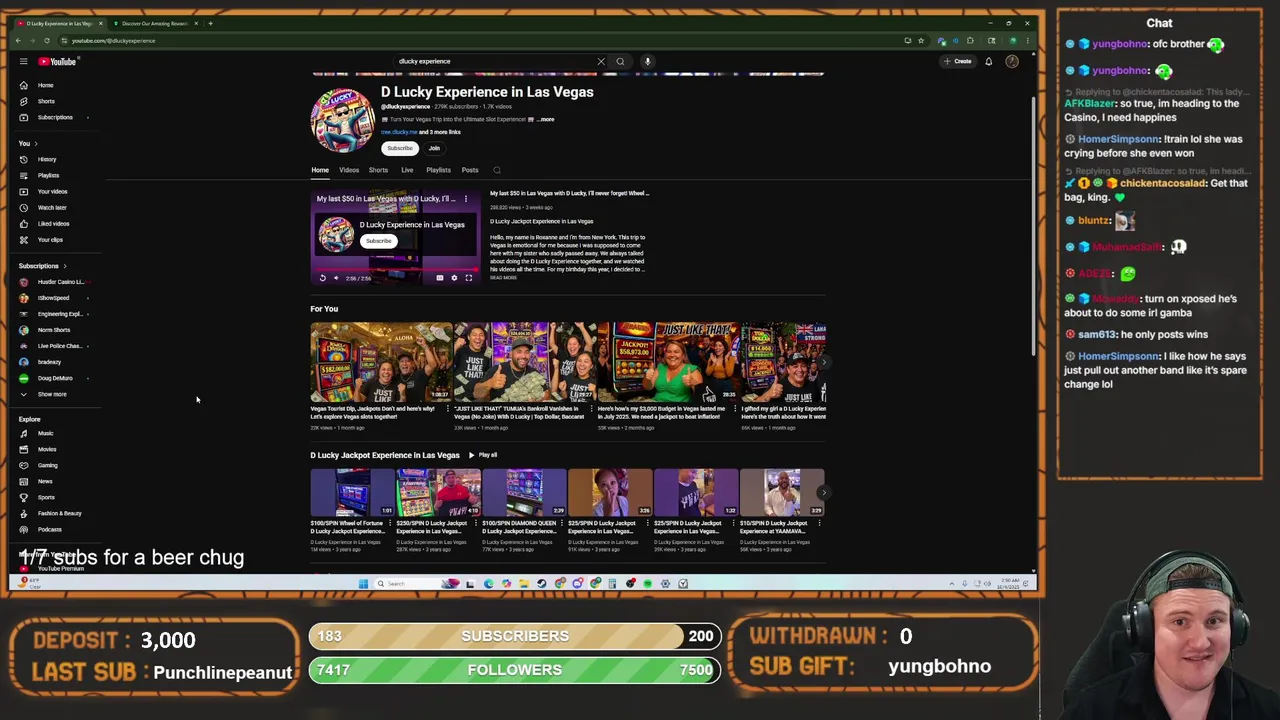Switch to the channel Videos tab
Screen dimensions: 1280x720
coord(349,170)
